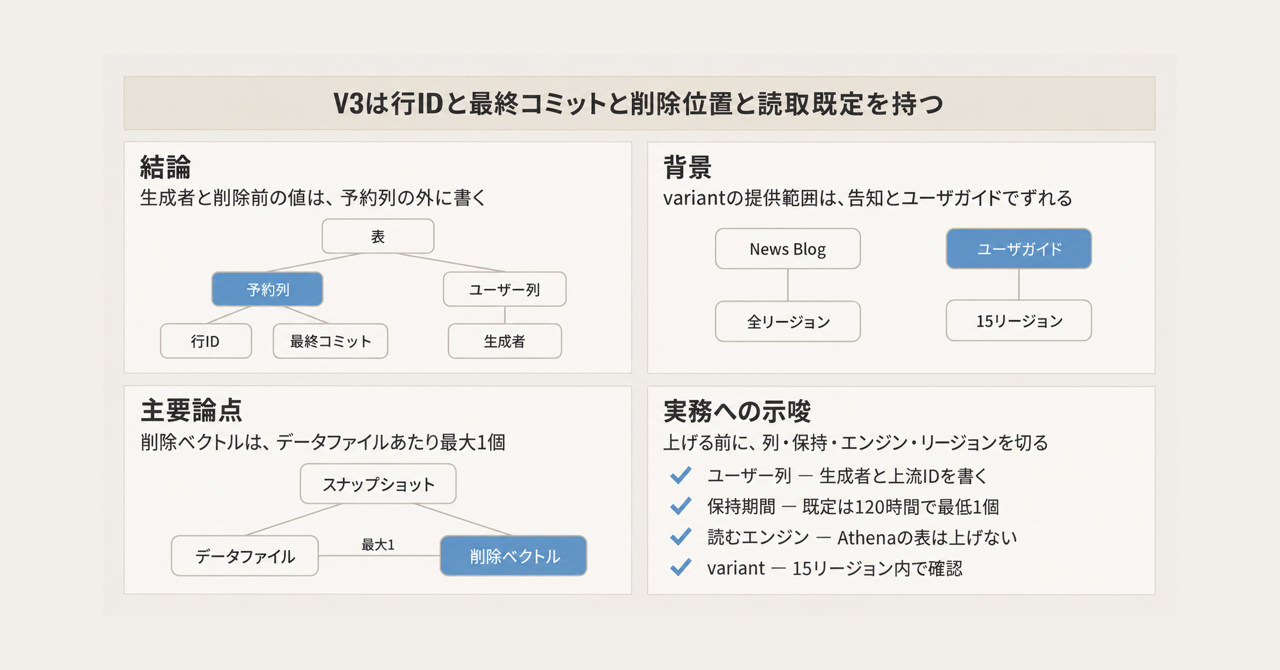Select the item variant ― 15リージョン内で確認
1280x670 pixels.
(835, 569)
